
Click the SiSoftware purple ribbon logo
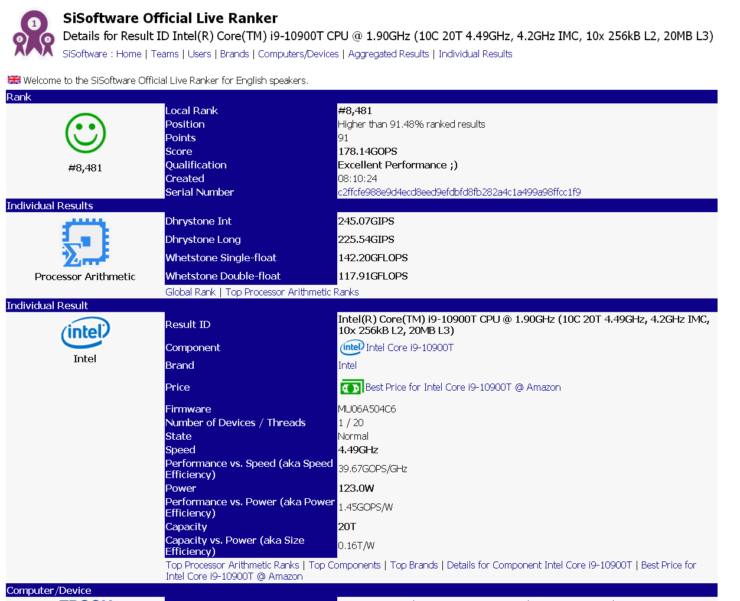(x=33, y=33)
